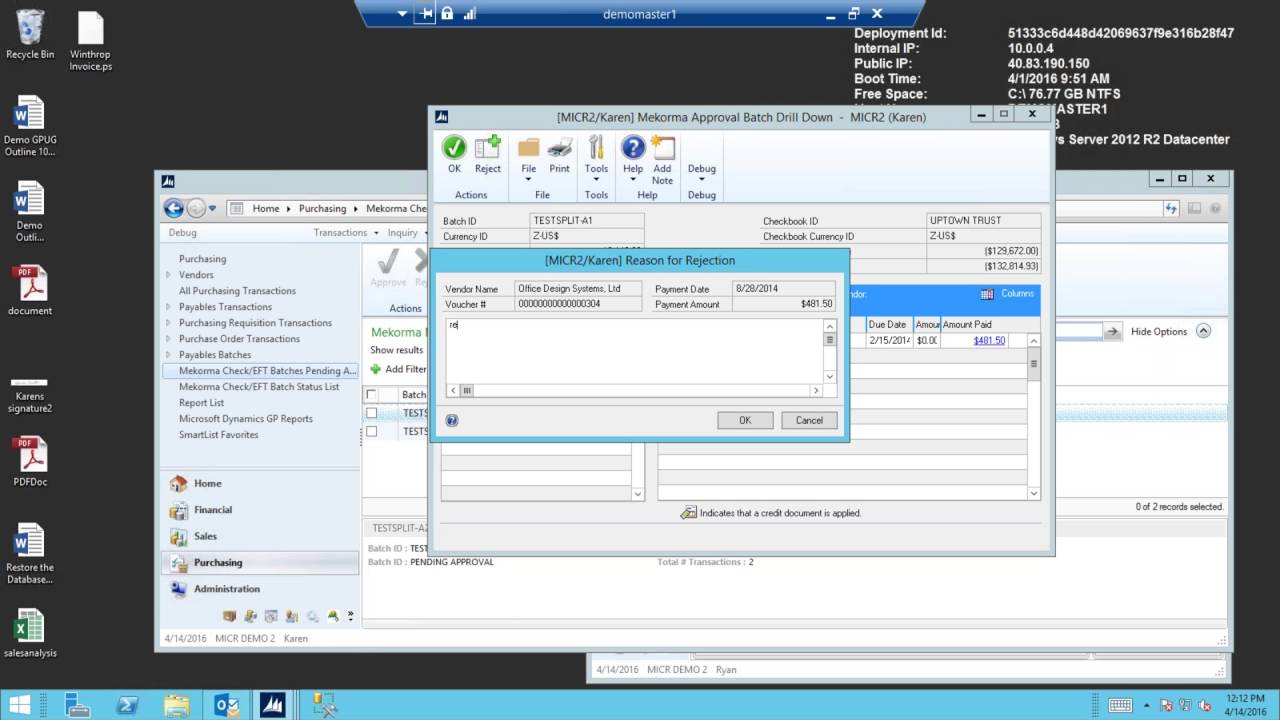Image resolution: width=1280 pixels, height=720 pixels.
Task: Open Microsoft Dynamics GP Reports in the navigation pane
Action: click(x=246, y=419)
